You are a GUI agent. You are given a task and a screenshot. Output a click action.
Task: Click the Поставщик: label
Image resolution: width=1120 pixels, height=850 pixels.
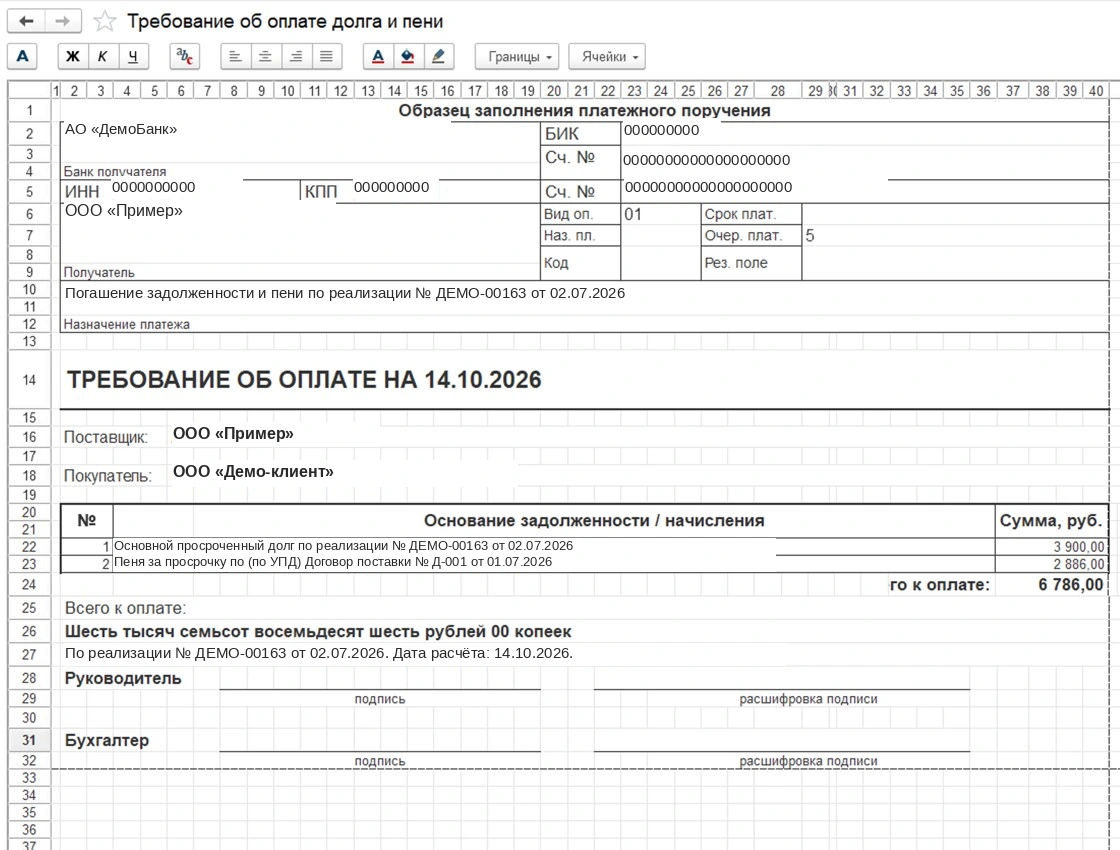pos(106,437)
